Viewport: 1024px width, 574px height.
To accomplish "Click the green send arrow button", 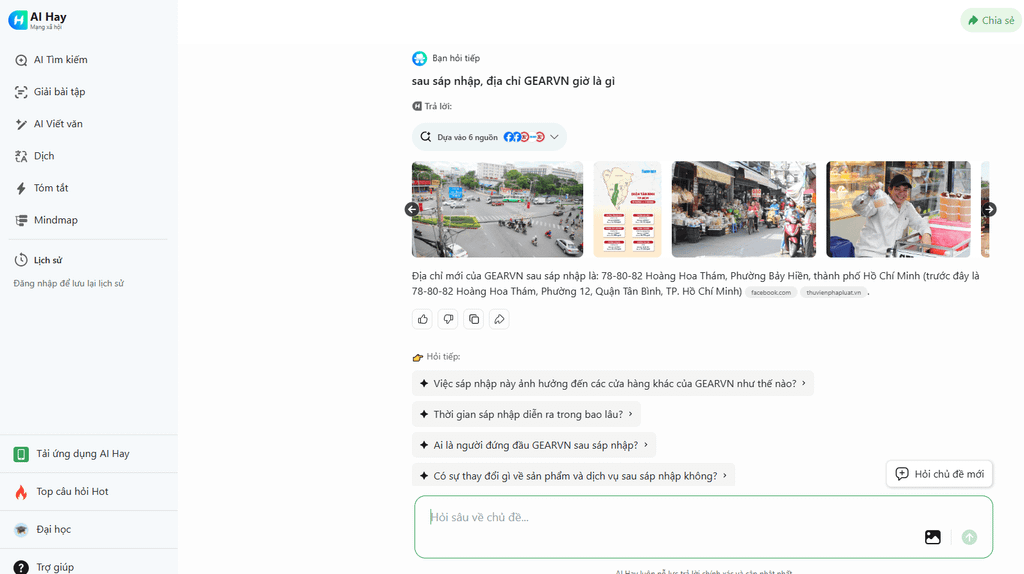I will click(x=969, y=537).
